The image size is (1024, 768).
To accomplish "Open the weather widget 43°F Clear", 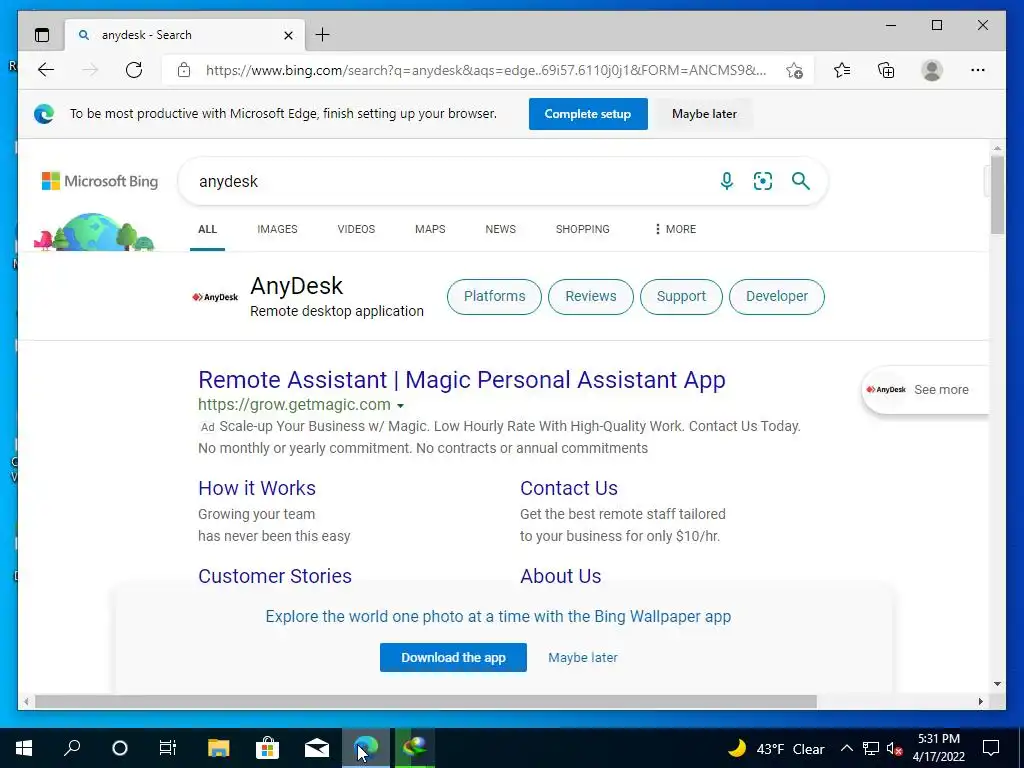I will click(x=776, y=748).
